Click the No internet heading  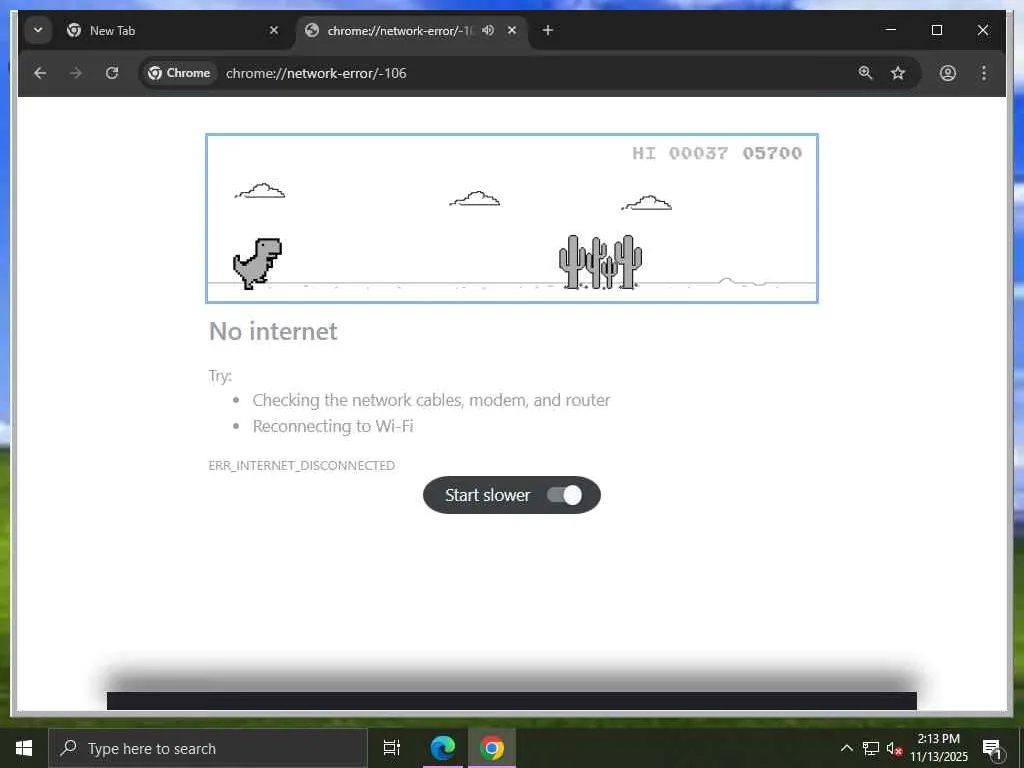pyautogui.click(x=273, y=331)
